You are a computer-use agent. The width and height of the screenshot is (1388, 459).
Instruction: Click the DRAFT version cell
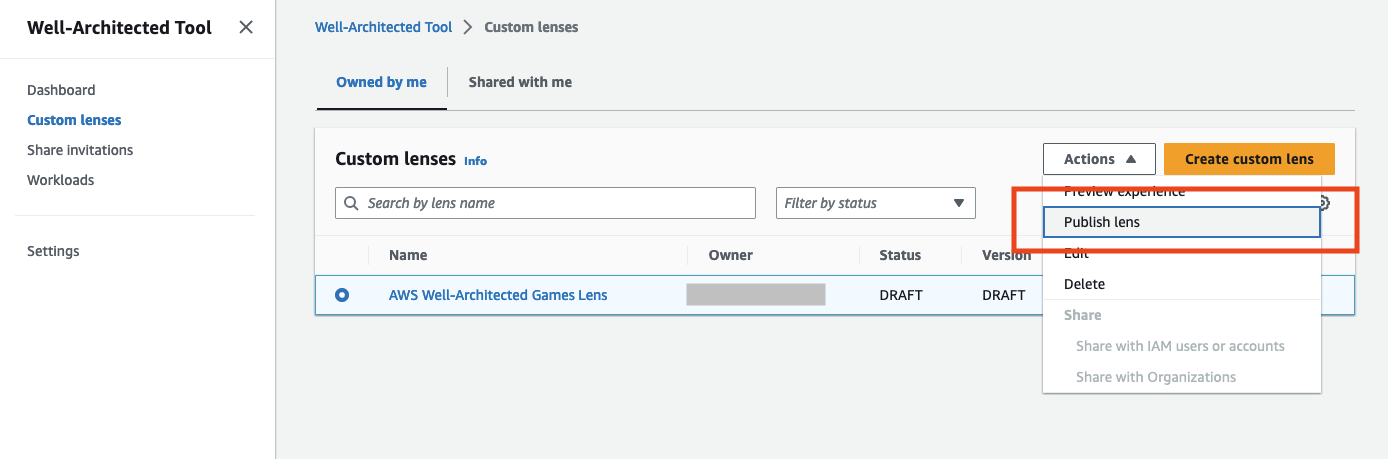1004,295
